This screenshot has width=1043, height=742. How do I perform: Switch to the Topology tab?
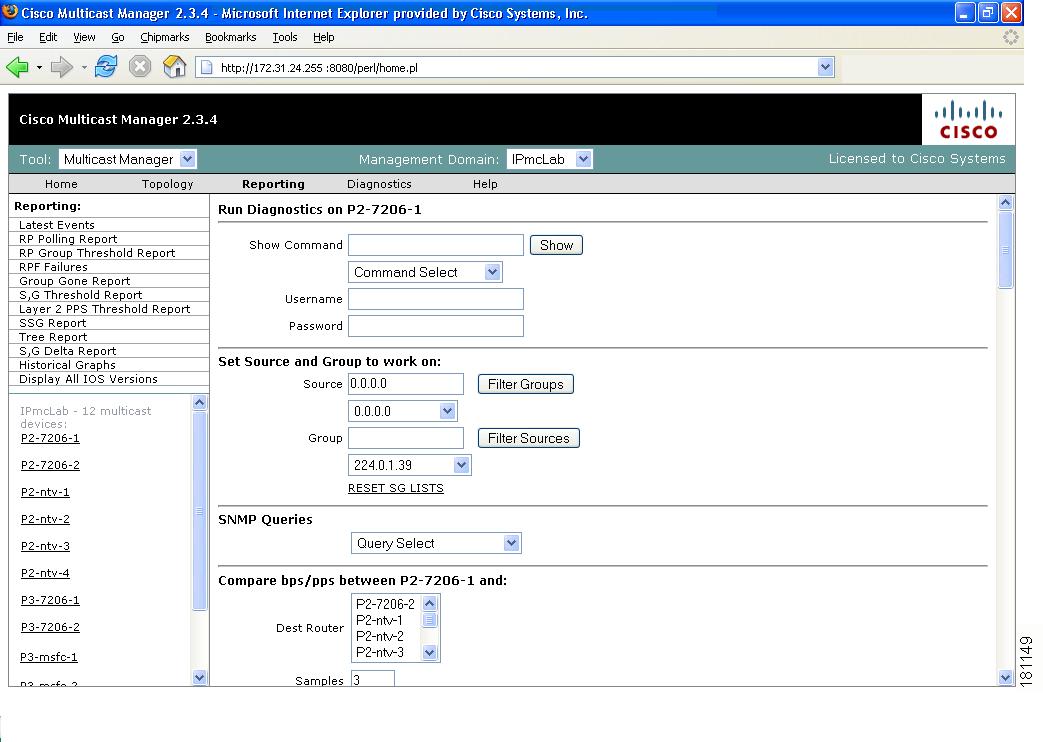click(167, 184)
